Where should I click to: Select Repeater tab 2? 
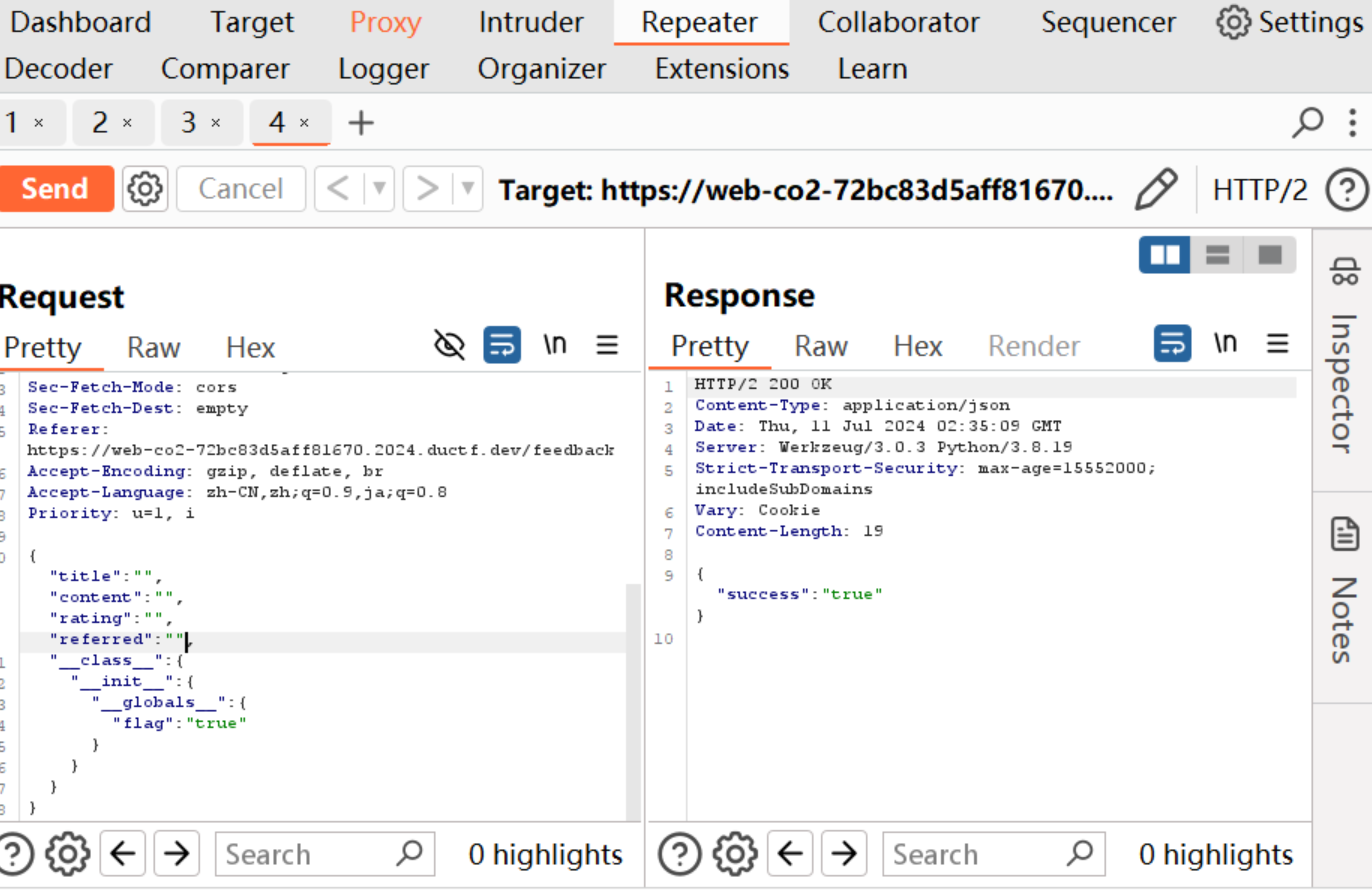(x=112, y=123)
